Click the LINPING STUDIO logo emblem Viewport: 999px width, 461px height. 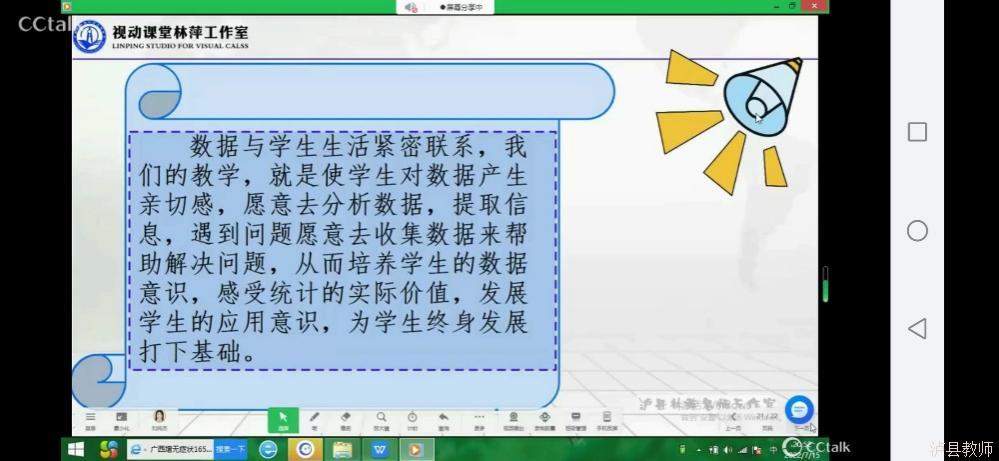pos(90,36)
